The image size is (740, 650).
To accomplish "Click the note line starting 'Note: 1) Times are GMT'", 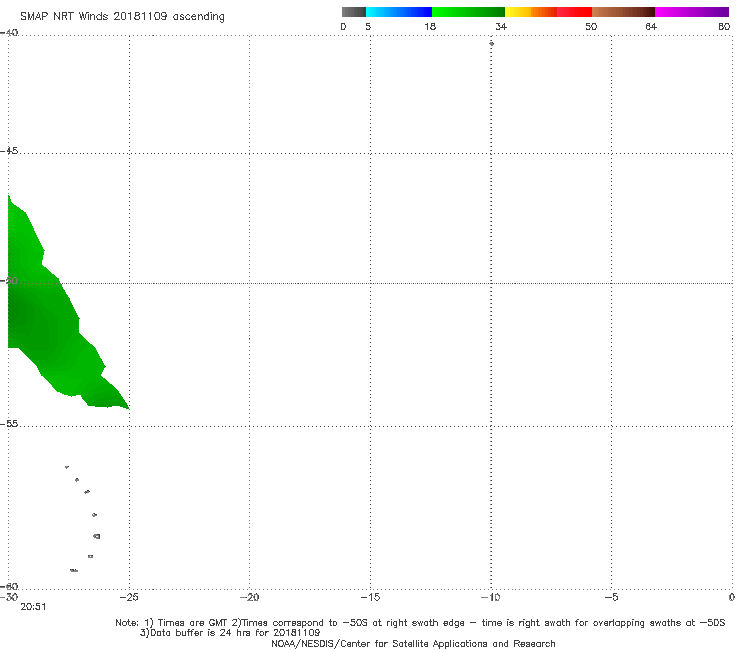I will click(420, 623).
